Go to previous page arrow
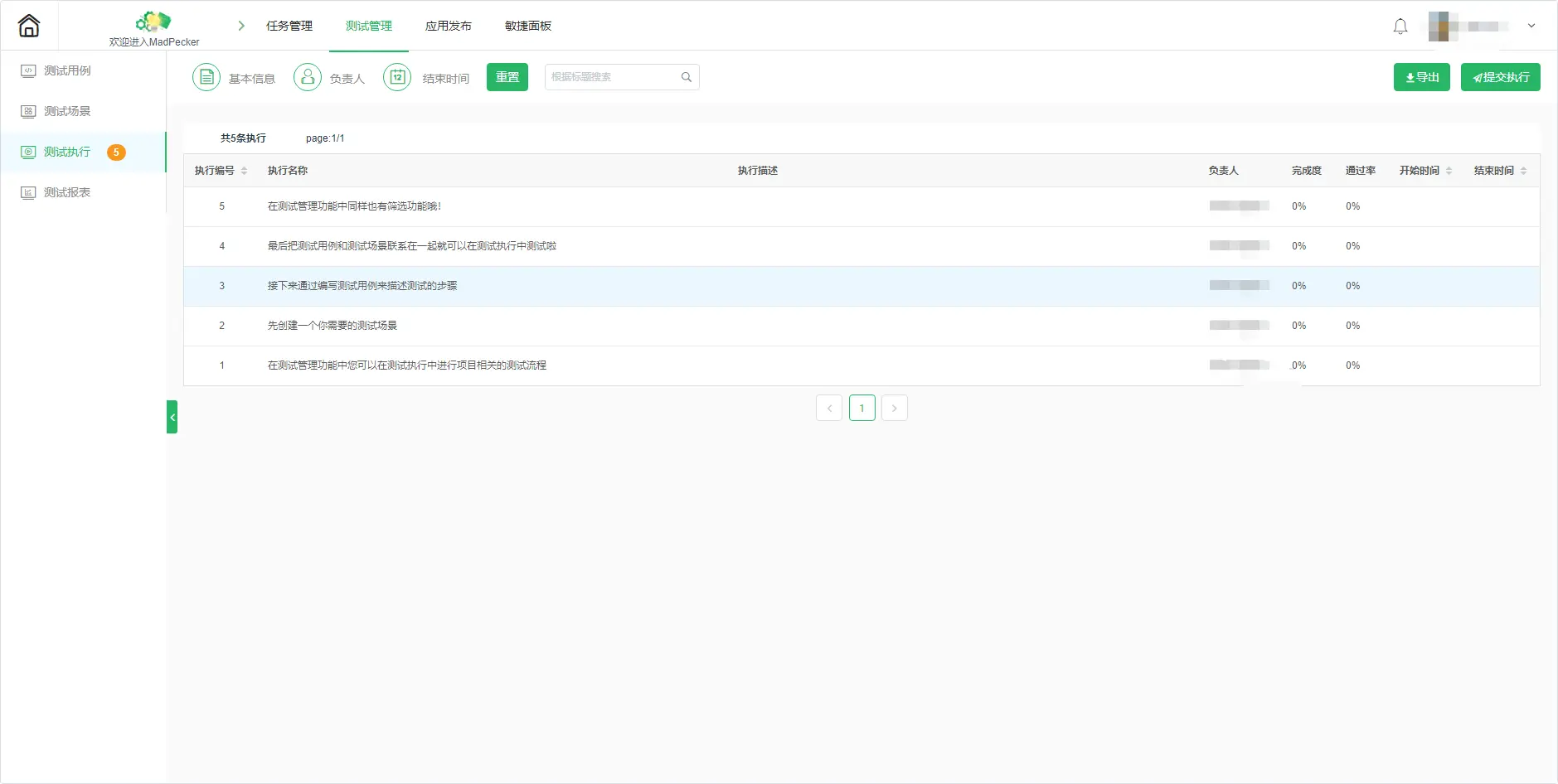This screenshot has width=1558, height=784. point(829,408)
